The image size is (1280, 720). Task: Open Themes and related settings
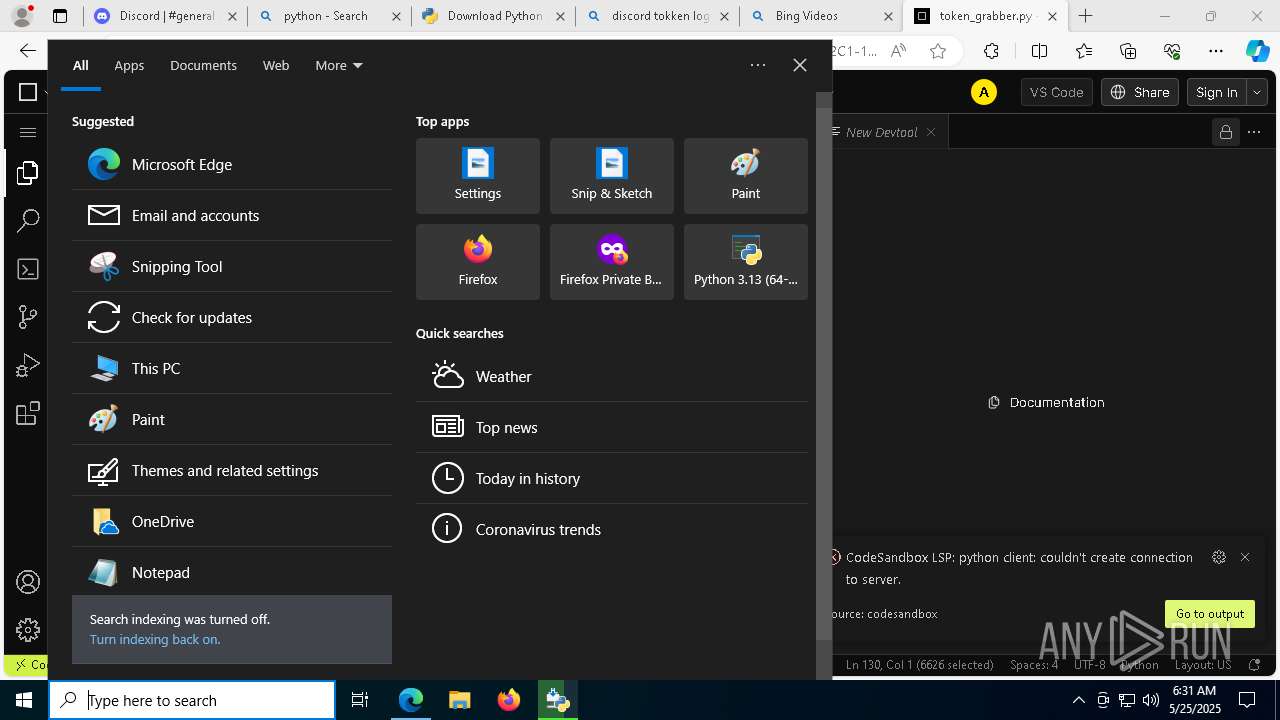click(x=232, y=470)
